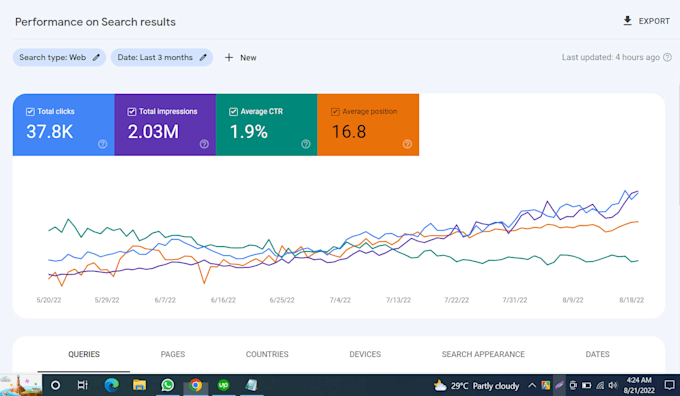Open help icon beside Last updated

click(667, 57)
